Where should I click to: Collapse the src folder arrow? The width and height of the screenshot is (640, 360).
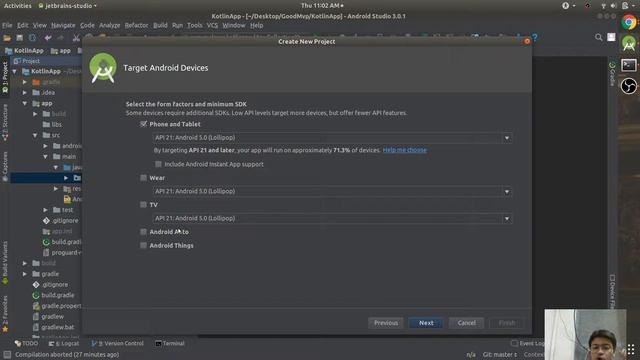(35, 135)
